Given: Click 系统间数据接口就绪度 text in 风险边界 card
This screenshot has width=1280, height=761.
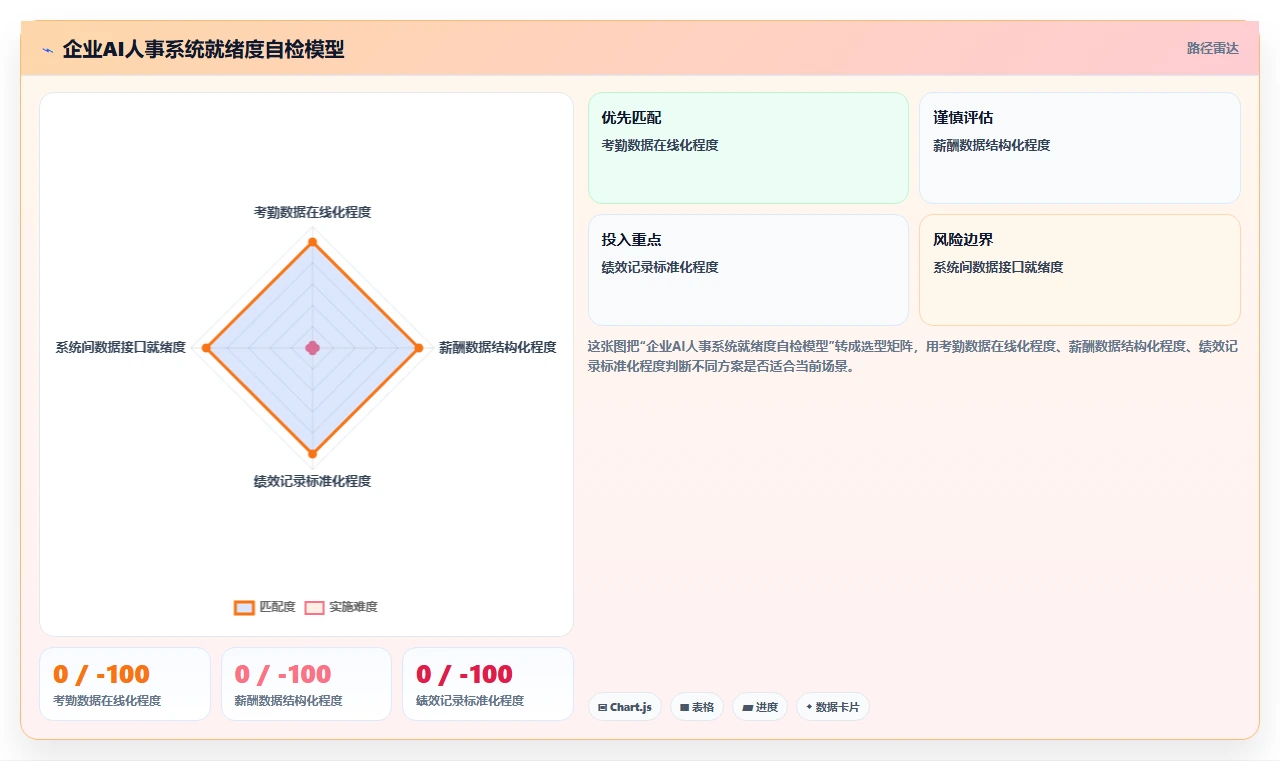Looking at the screenshot, I should pos(998,267).
